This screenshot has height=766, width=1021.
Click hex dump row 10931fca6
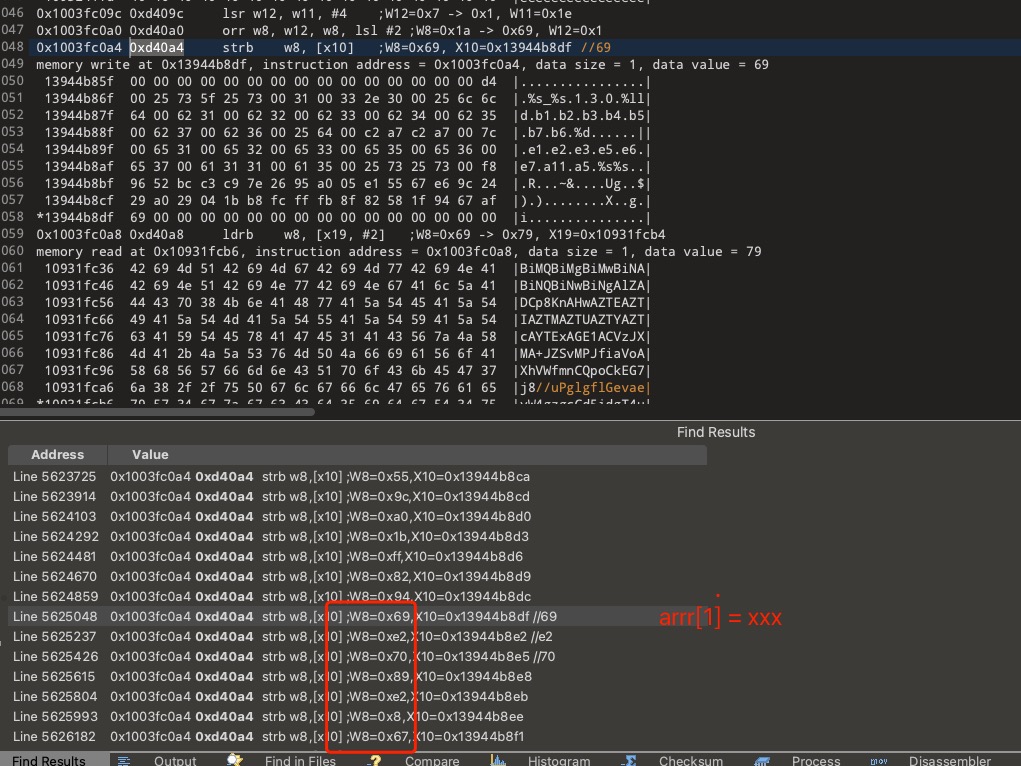(x=348, y=387)
